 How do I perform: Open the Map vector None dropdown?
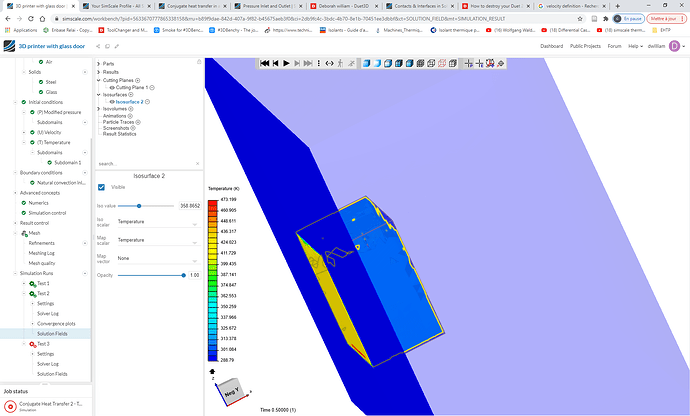157,258
